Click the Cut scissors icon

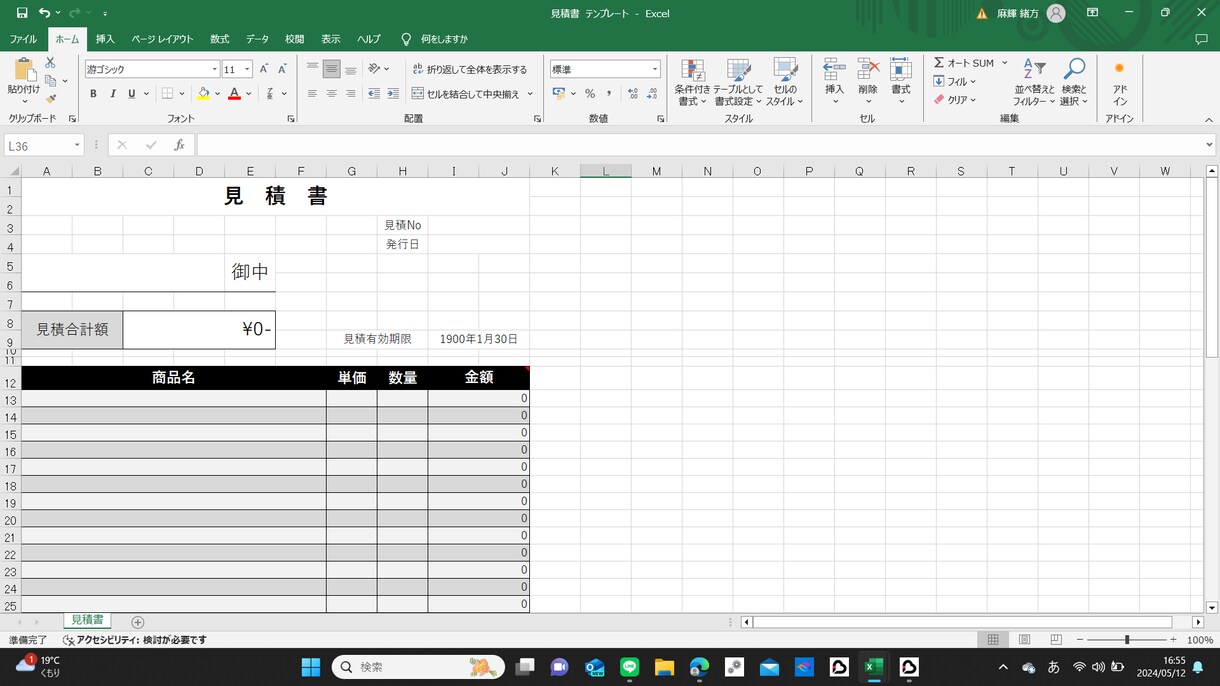pos(50,62)
